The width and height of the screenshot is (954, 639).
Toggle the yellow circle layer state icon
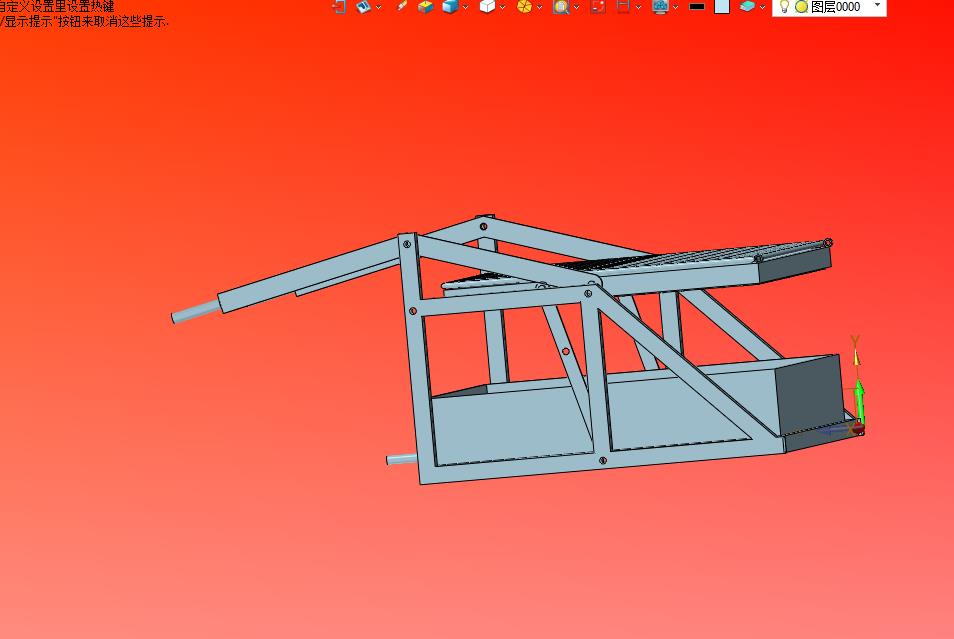(x=801, y=7)
